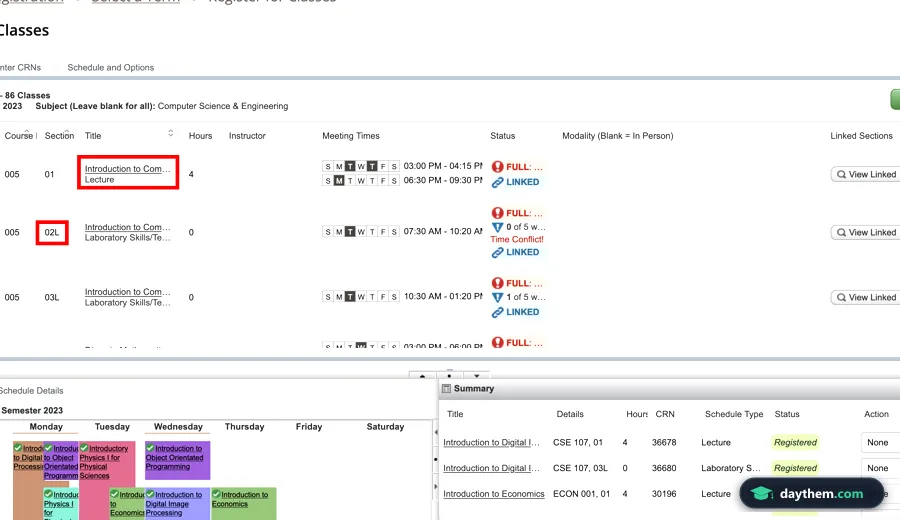Screen dimensions: 900x520
Task: Open the section 03L Introduction to Com... lab link
Action: 127,292
